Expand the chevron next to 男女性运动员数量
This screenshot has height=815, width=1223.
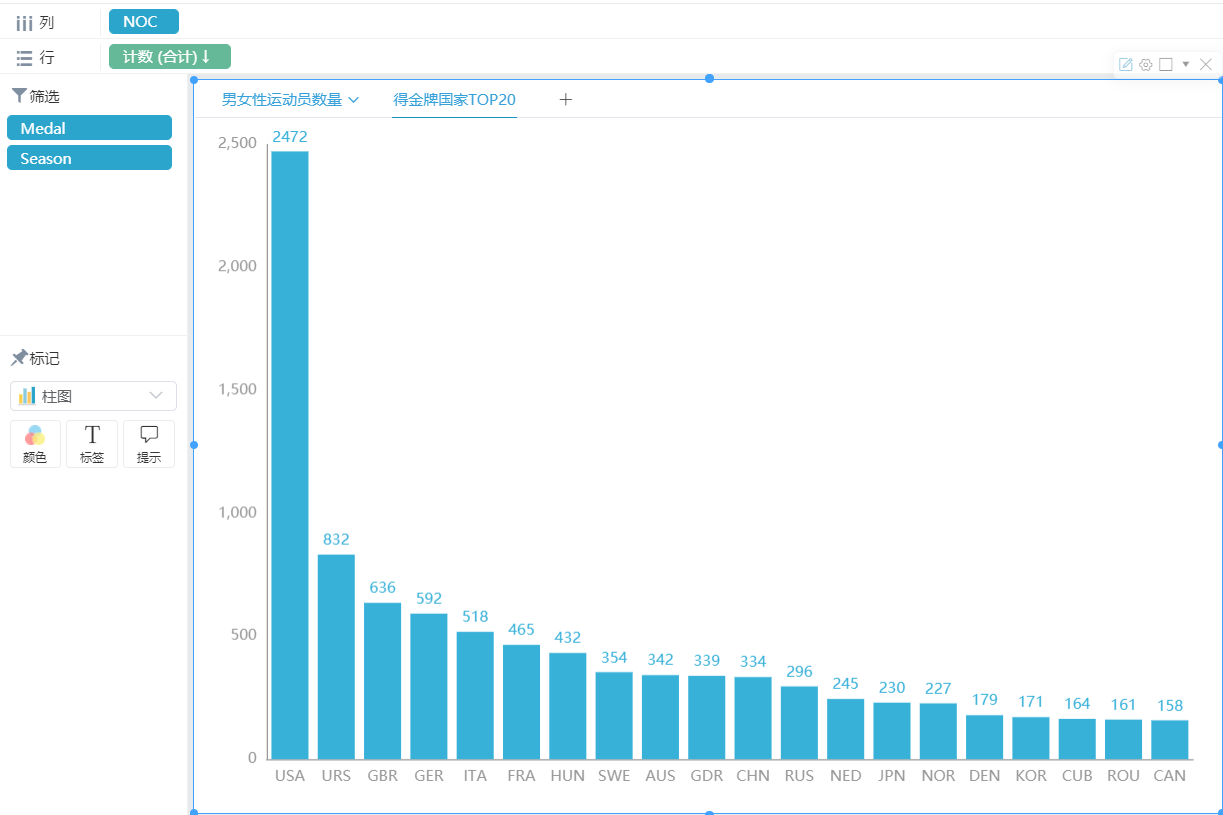353,99
